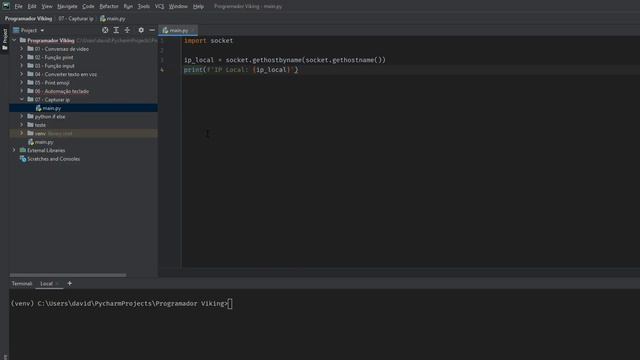Select the Local terminal tab
Image resolution: width=640 pixels, height=360 pixels.
pyautogui.click(x=46, y=284)
